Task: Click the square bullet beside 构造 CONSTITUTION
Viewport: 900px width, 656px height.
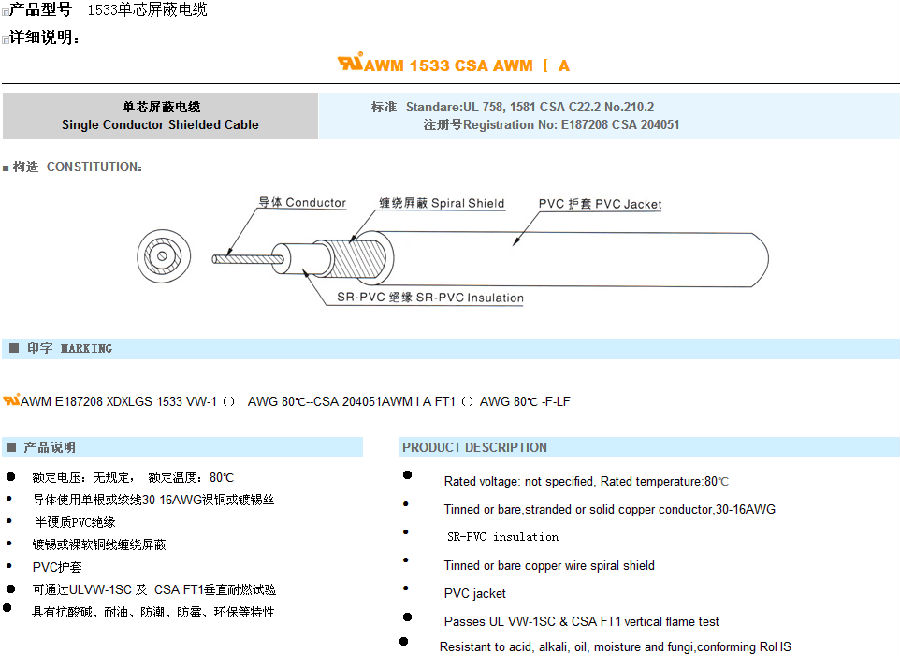Action: point(6,168)
